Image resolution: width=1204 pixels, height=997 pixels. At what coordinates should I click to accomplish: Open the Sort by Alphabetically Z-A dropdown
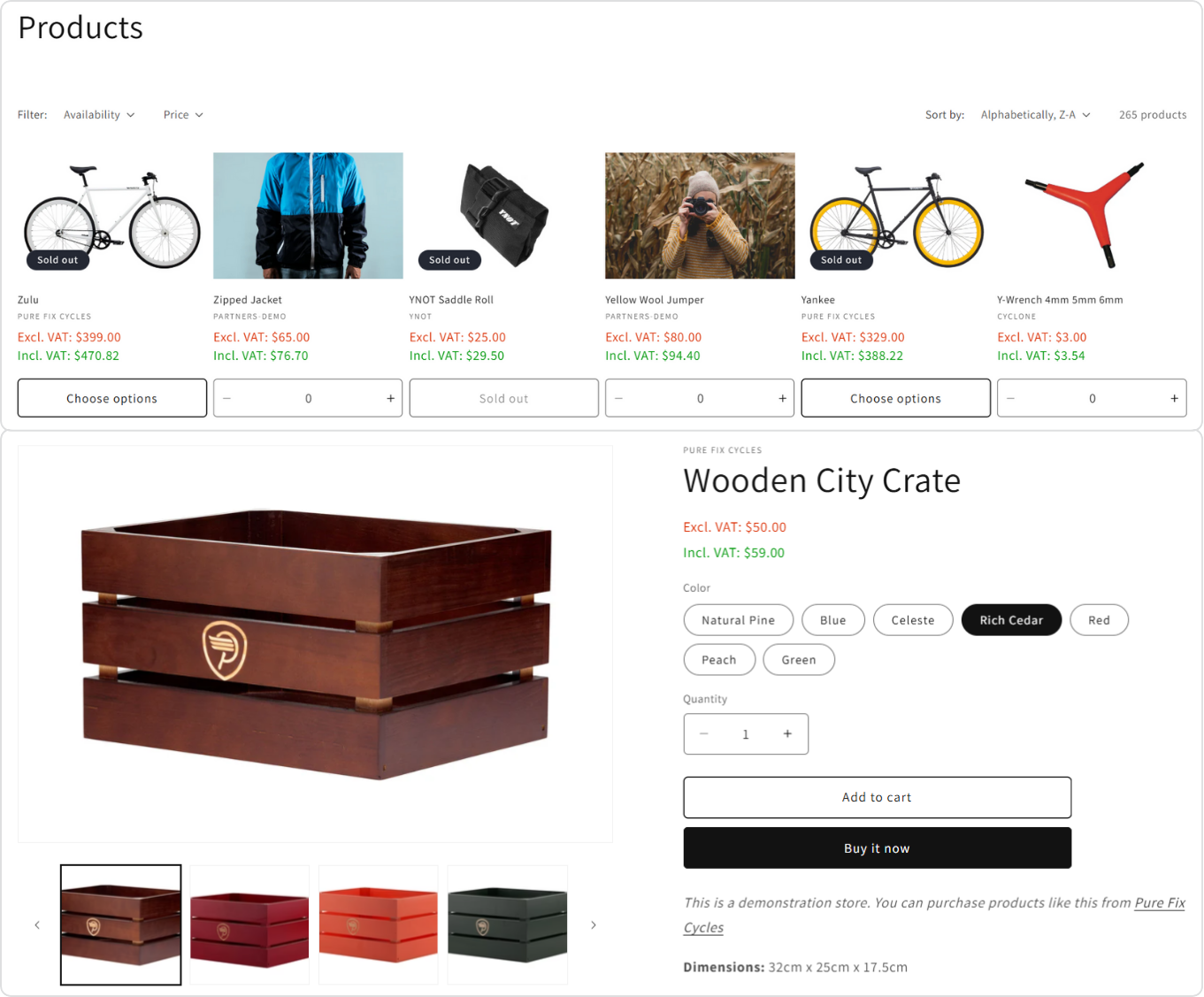[x=1036, y=115]
